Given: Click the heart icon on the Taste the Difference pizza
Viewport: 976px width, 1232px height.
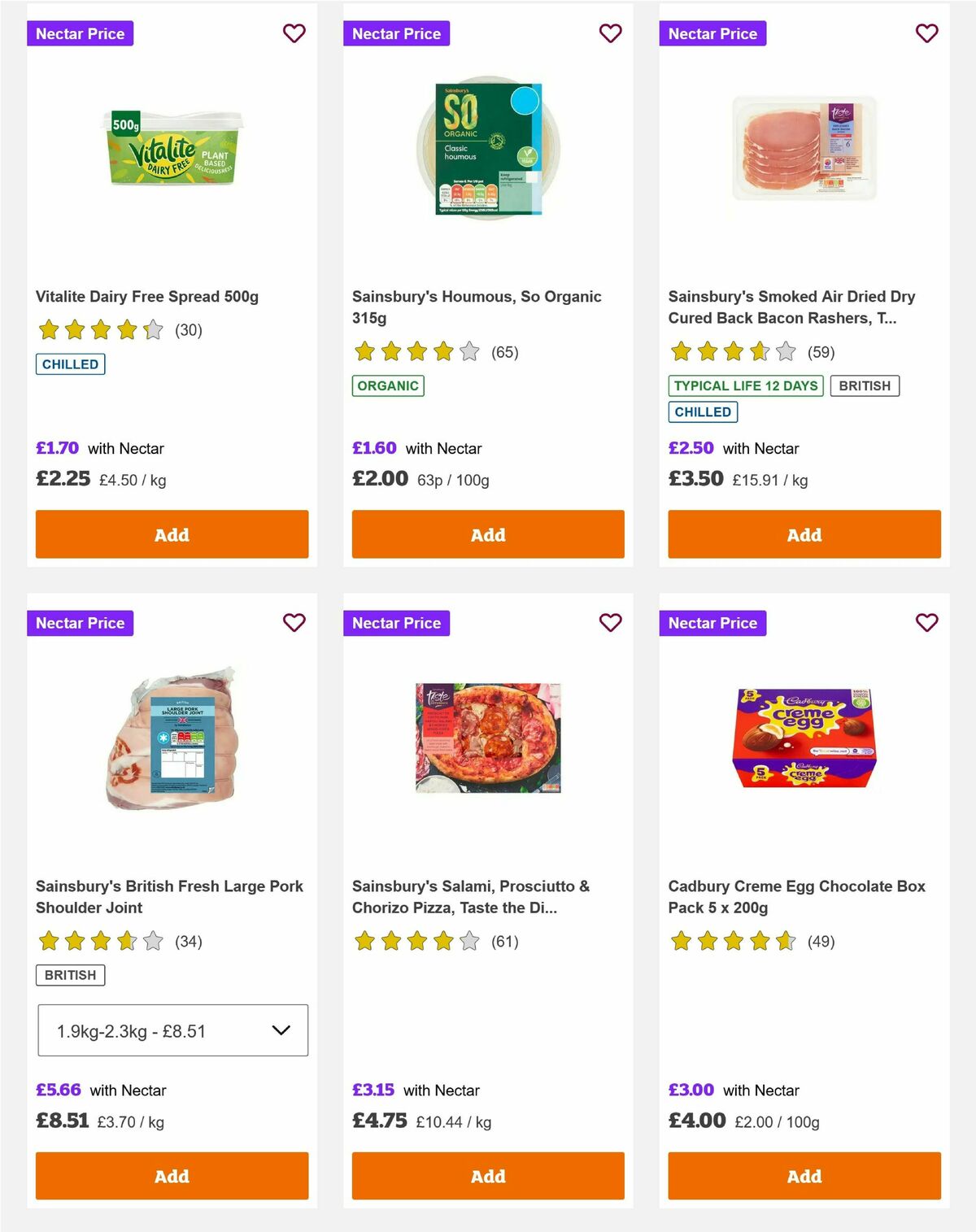Looking at the screenshot, I should click(x=610, y=623).
